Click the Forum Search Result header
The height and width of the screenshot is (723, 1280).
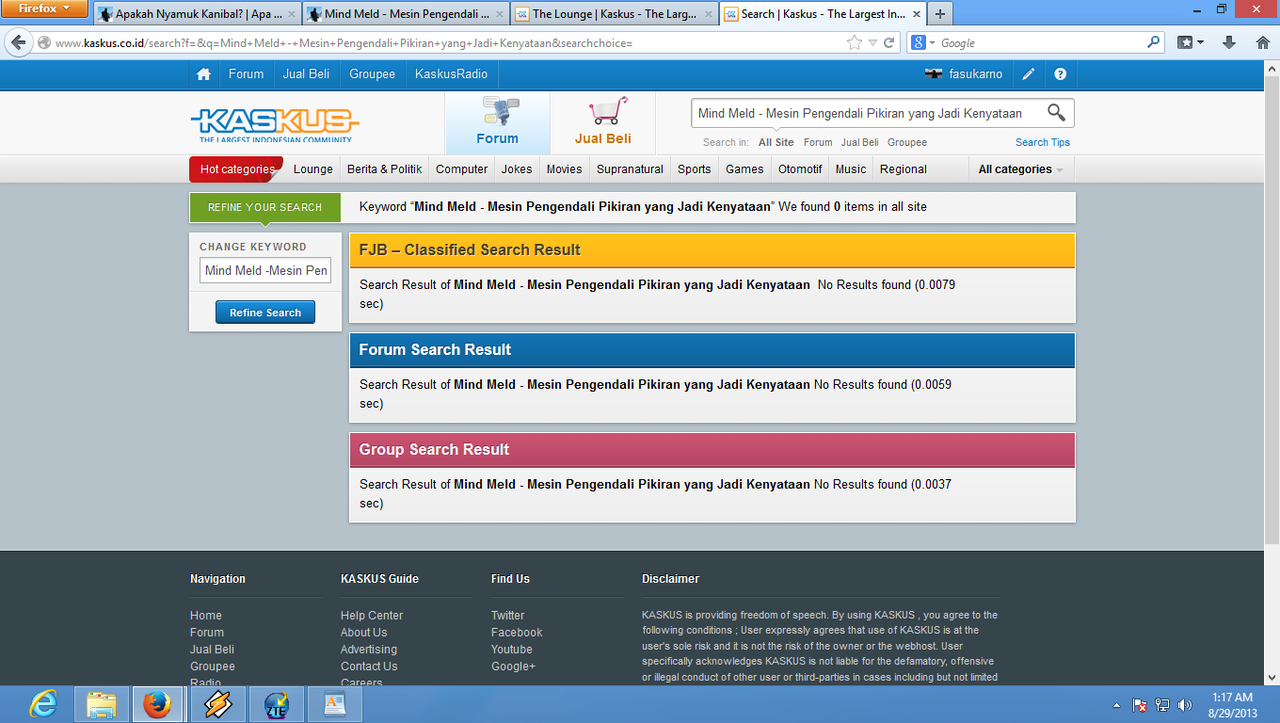pyautogui.click(x=712, y=350)
